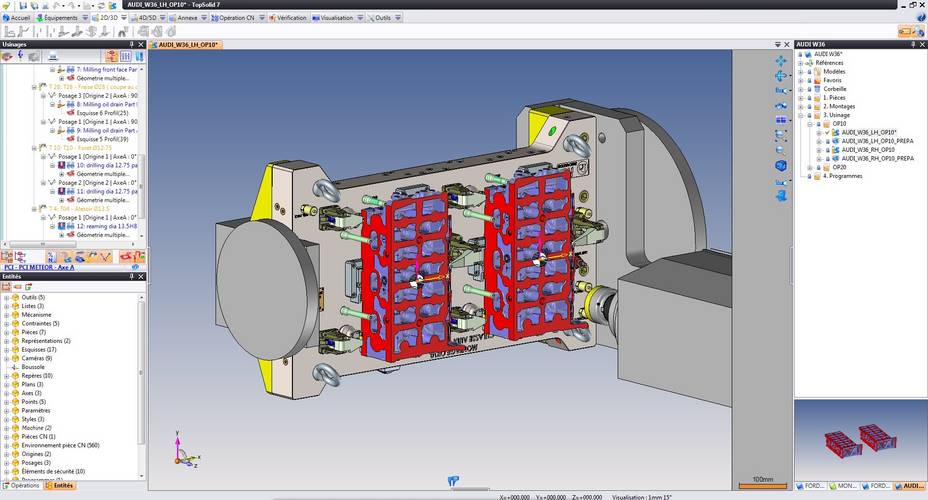Toggle lock on AUDI_W36_RH_OP10 document
The height and width of the screenshot is (500, 928).
[827, 150]
